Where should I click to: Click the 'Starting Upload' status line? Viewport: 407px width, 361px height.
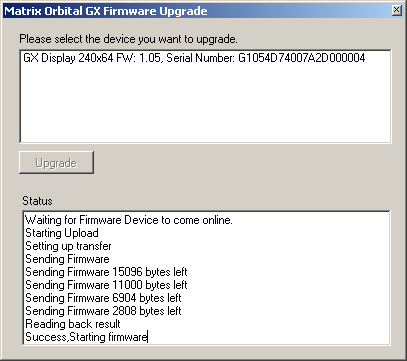coord(62,233)
